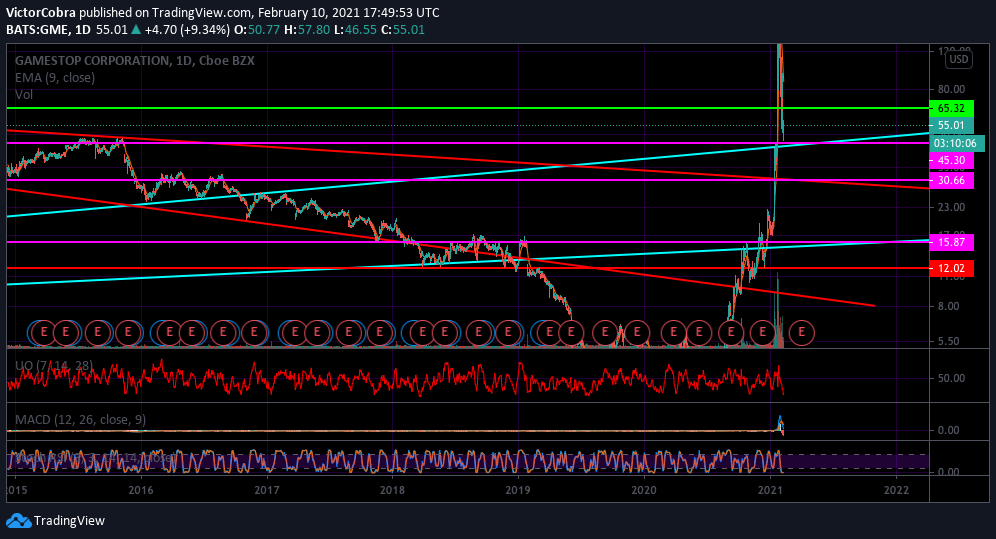Click the 2021 label on time axis
Screen dimensions: 996x539
click(x=770, y=489)
